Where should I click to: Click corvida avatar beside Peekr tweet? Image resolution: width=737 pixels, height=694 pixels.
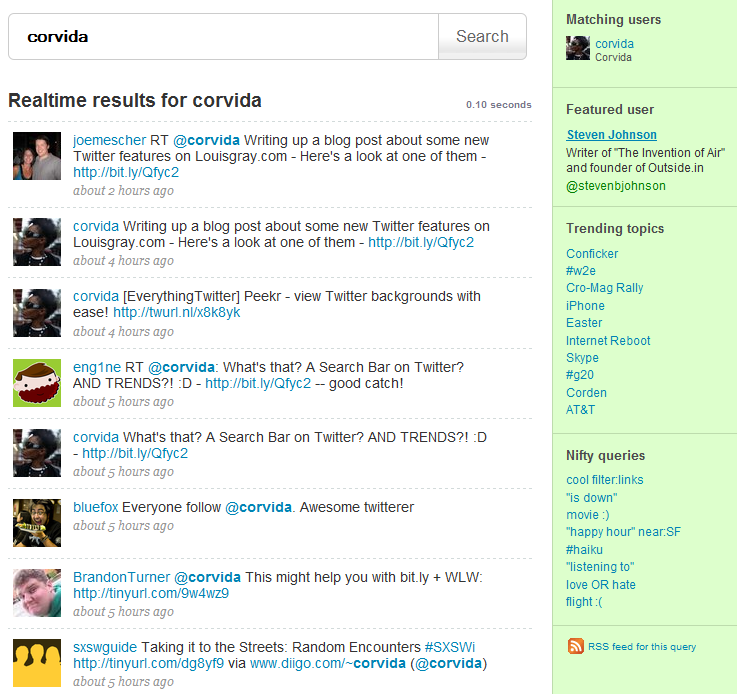[x=37, y=313]
